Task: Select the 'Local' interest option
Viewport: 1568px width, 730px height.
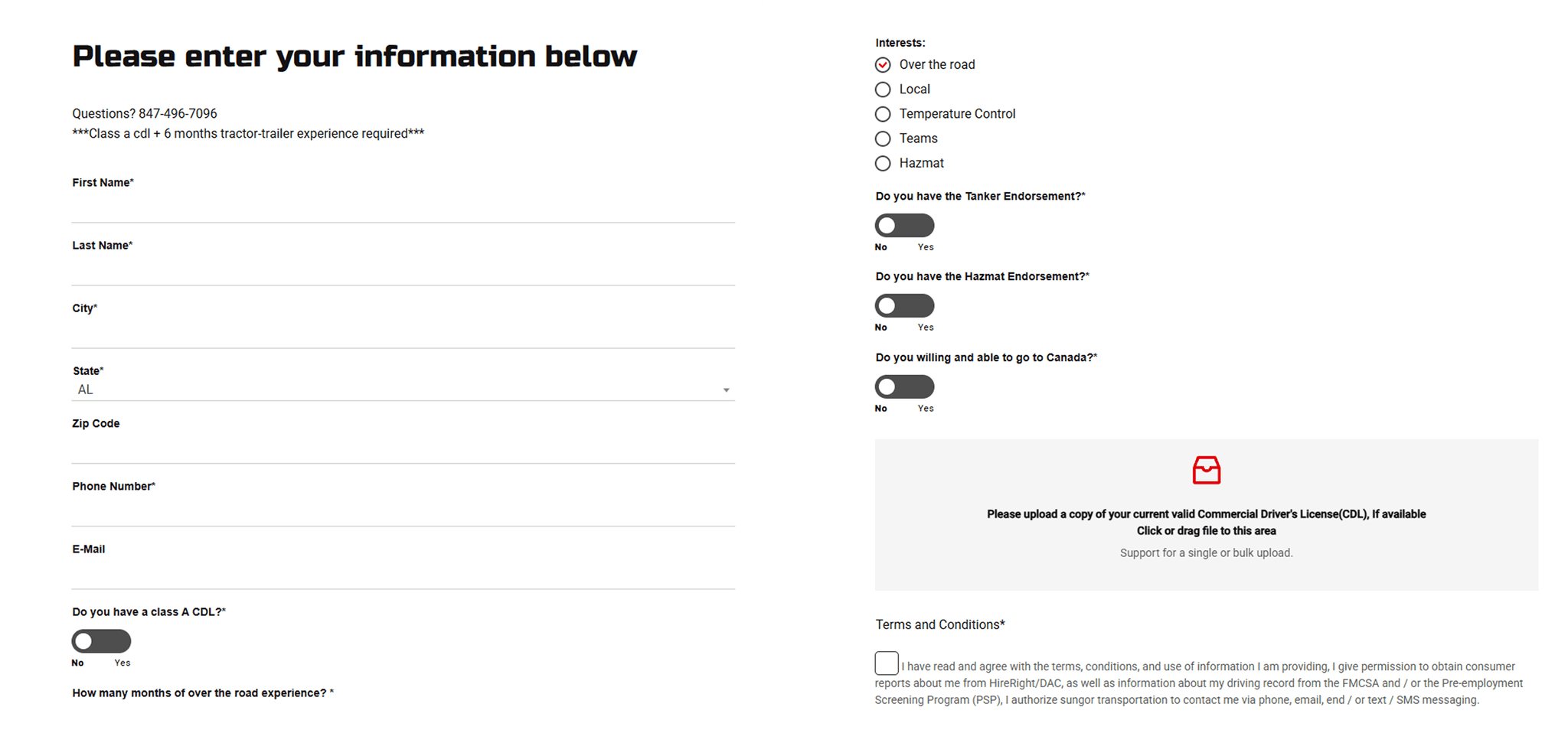Action: (x=882, y=89)
